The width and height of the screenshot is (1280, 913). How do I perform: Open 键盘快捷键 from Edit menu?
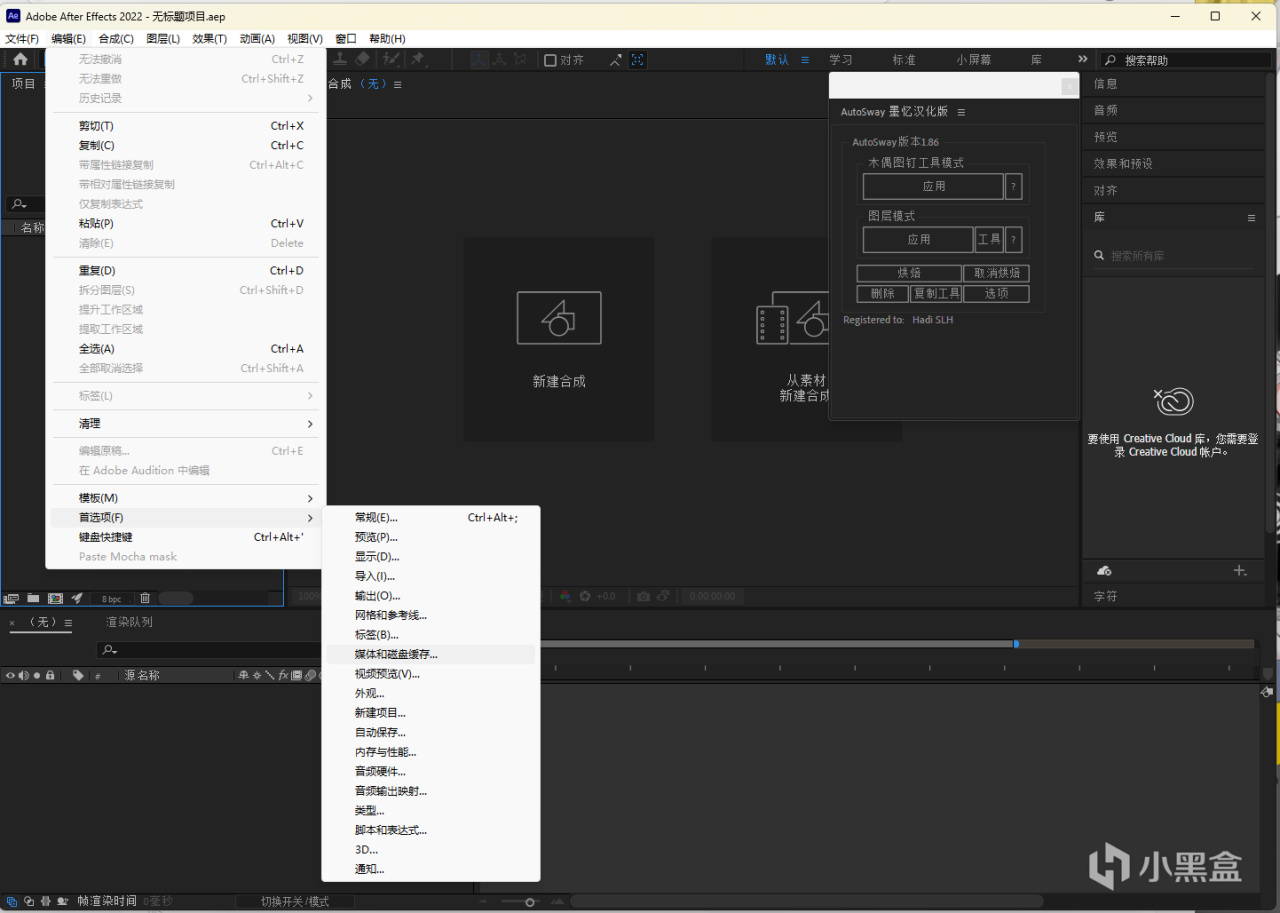pos(186,537)
